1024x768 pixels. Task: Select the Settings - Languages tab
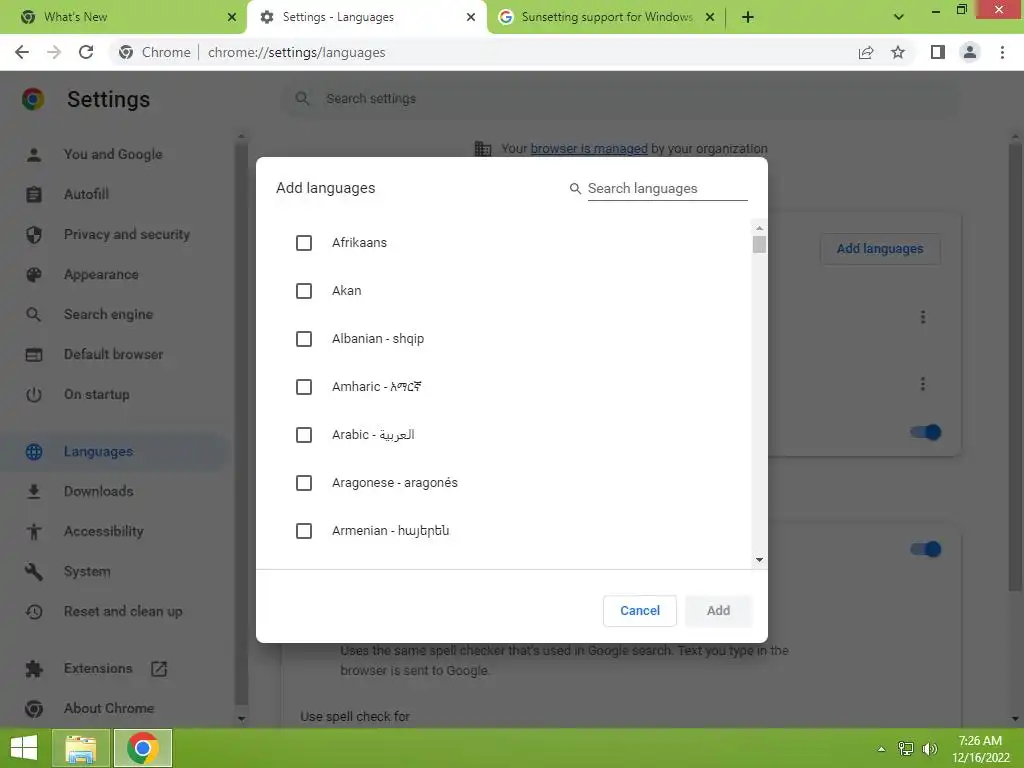coord(366,17)
